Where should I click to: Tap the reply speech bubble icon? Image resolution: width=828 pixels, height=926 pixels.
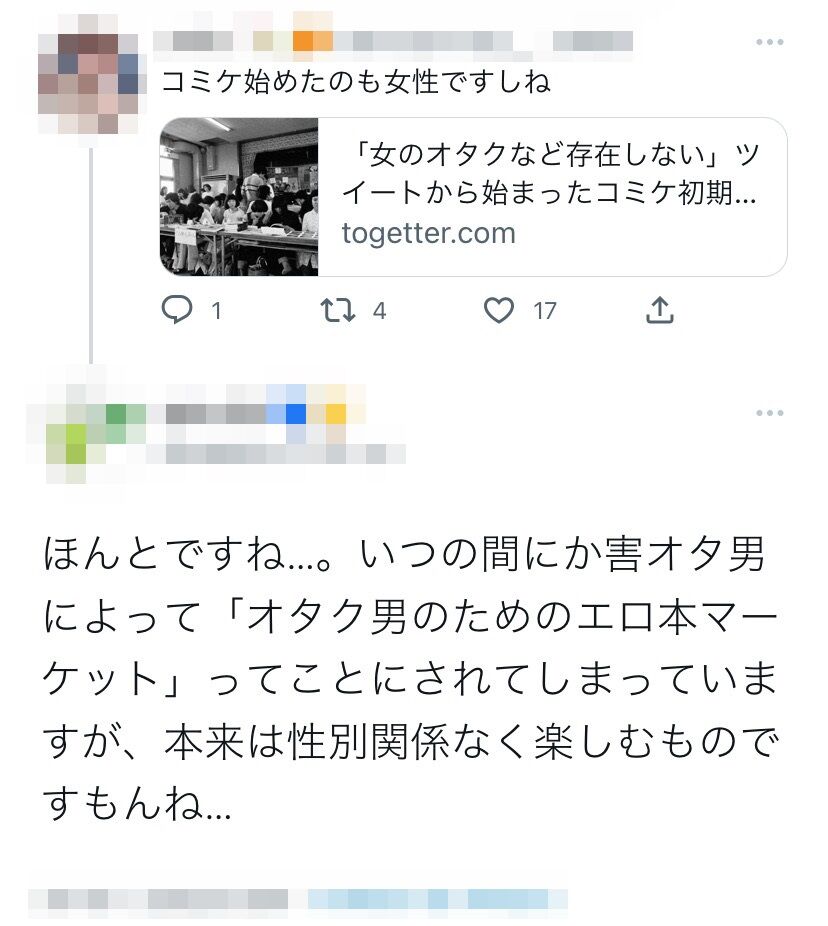click(x=177, y=310)
